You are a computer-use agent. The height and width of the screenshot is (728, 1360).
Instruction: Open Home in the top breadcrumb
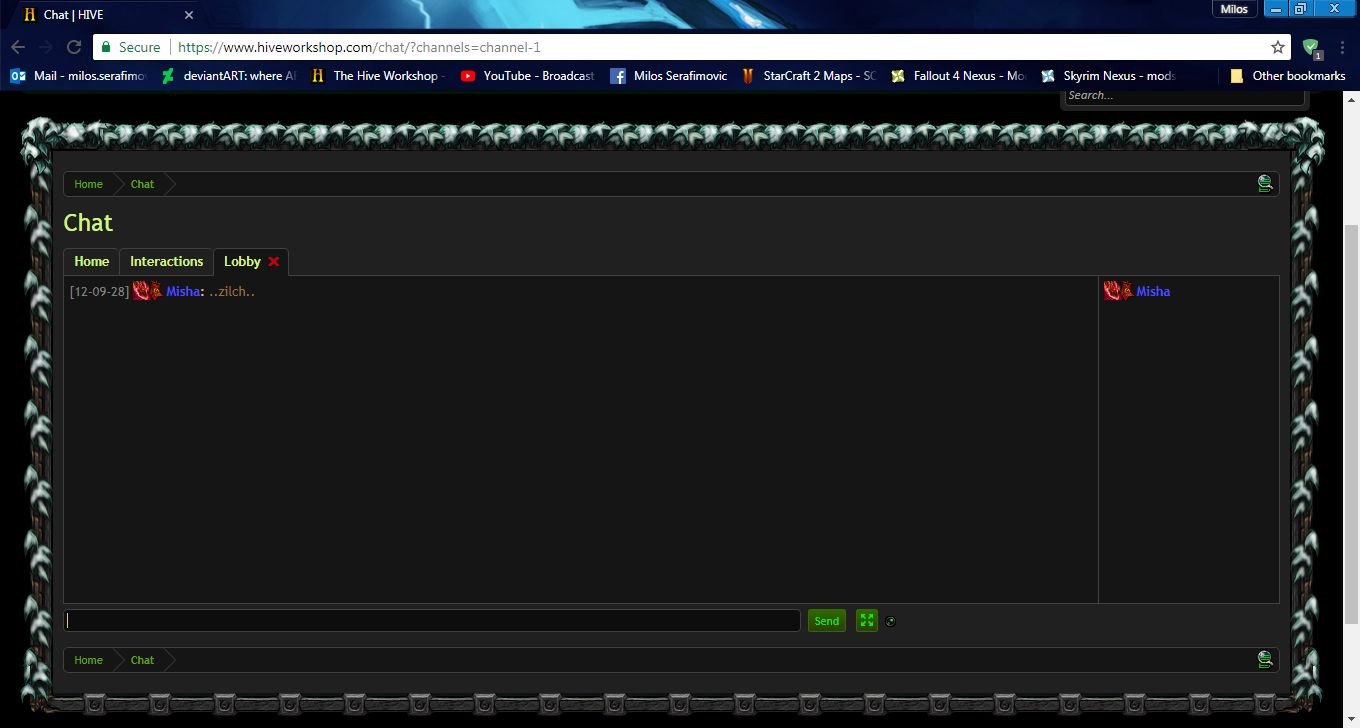point(88,184)
